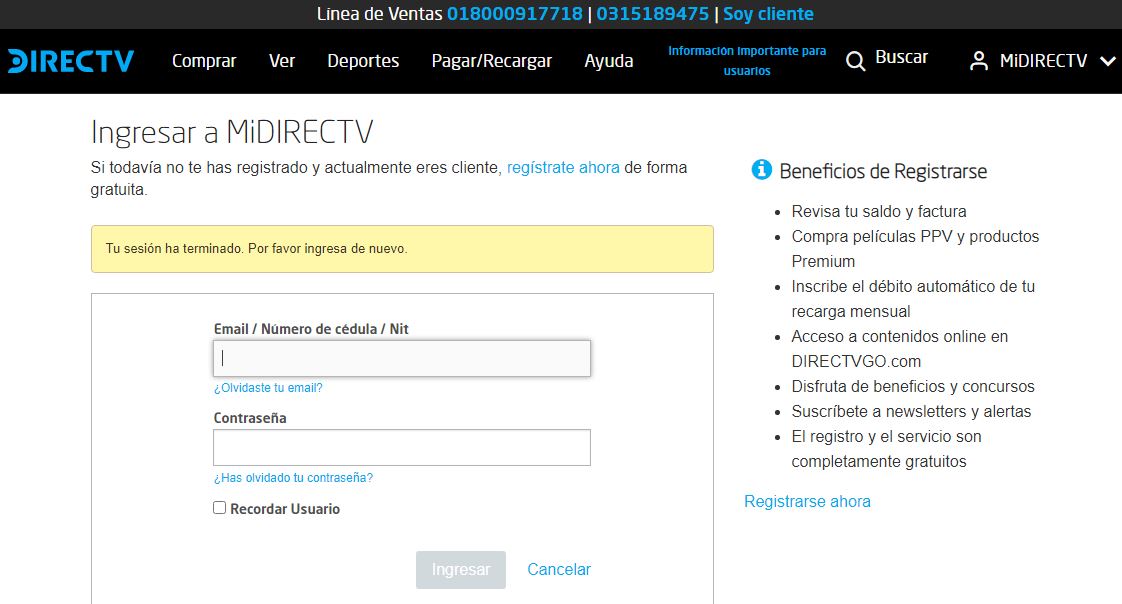Click the 0315189475 phone number link

click(653, 14)
